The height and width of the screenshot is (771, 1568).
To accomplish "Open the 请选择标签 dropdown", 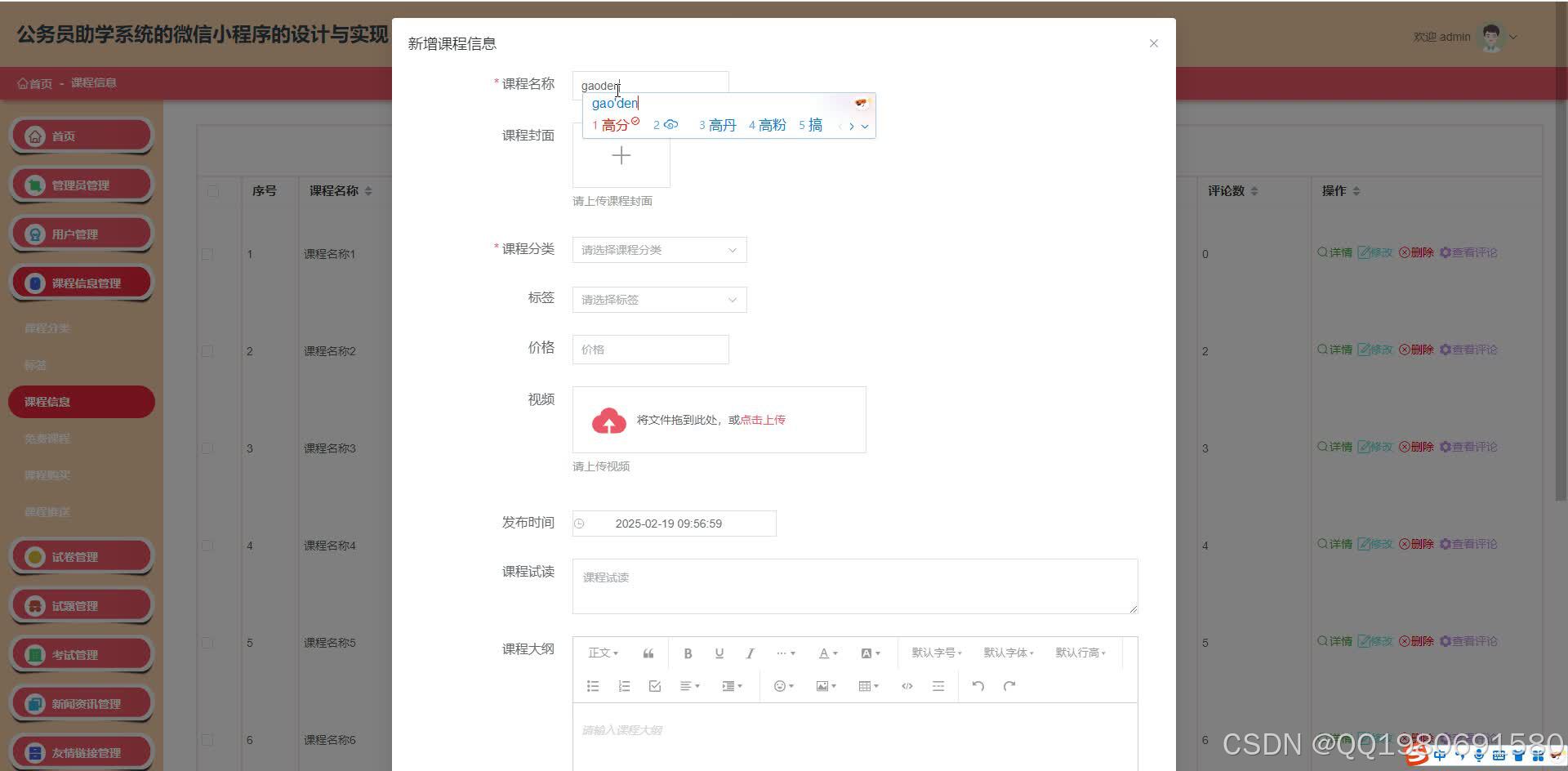I will (x=658, y=299).
